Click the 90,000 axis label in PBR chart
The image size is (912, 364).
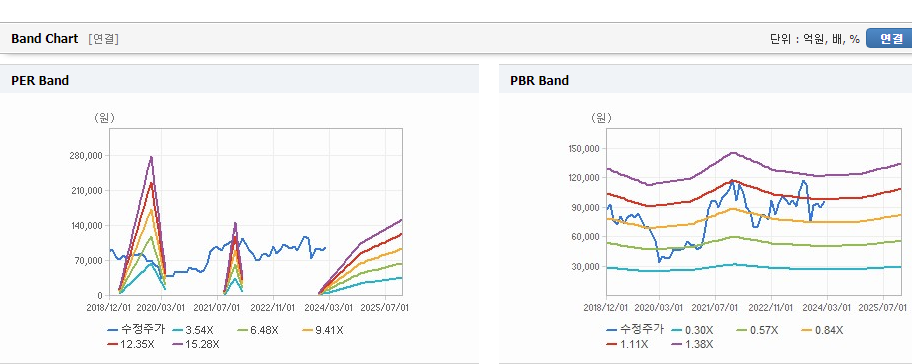coord(587,208)
